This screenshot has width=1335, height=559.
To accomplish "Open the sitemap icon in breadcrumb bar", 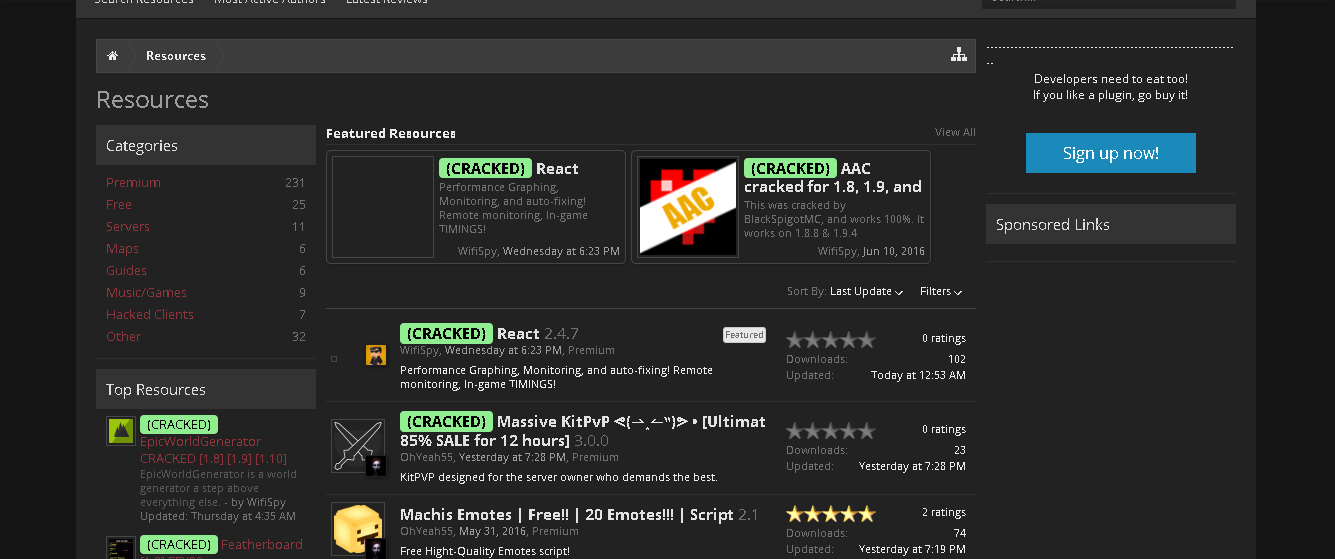I will tap(958, 55).
